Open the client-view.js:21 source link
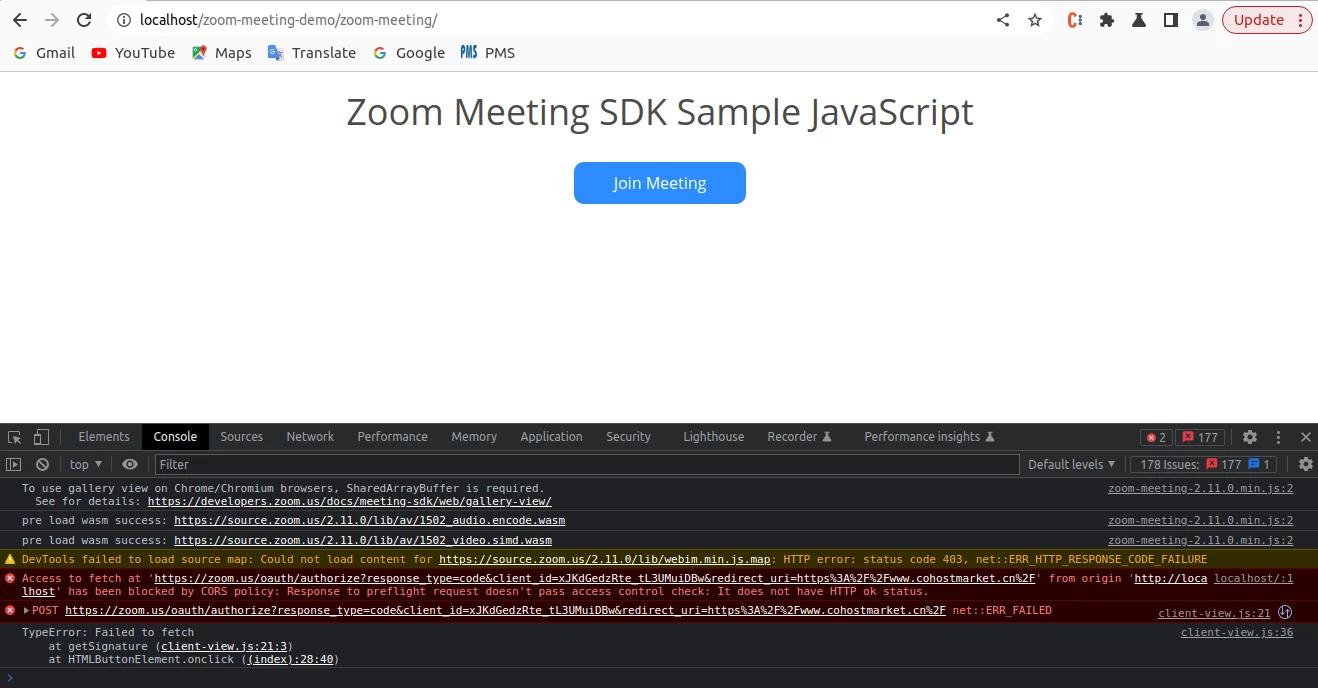The width and height of the screenshot is (1318, 688). (x=1214, y=614)
